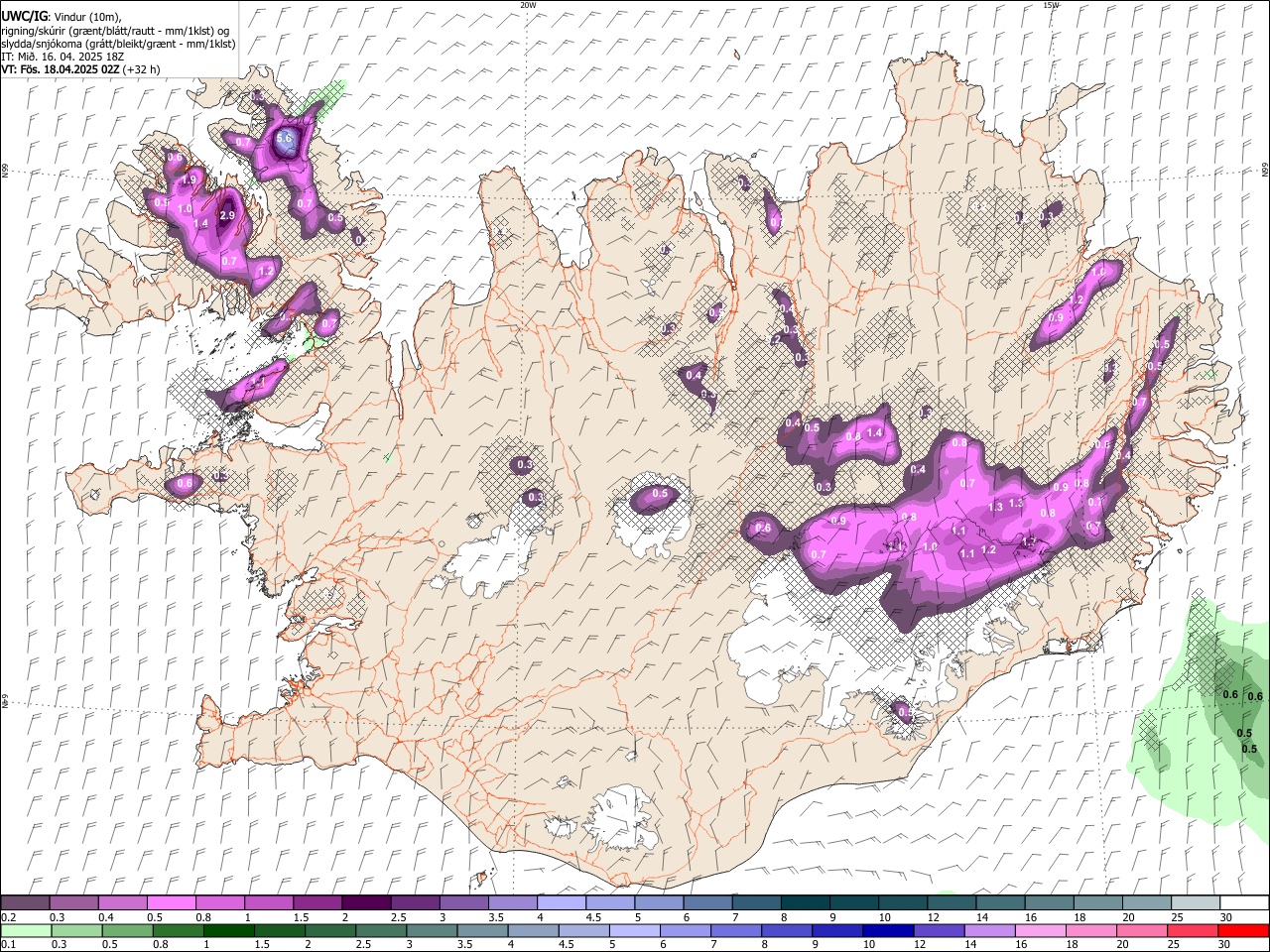Select the dull purple 0.2–0.3 snow legend swatch
Screen dimensions: 1270x952
(x=25, y=902)
